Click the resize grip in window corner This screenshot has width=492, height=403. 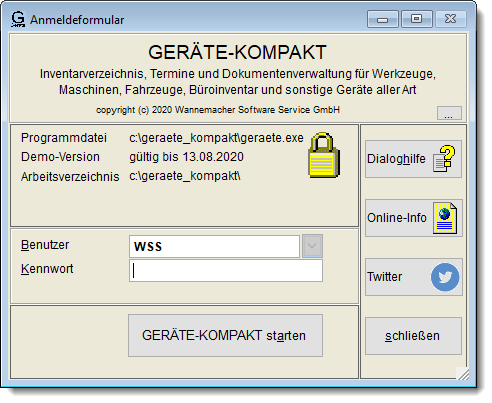point(463,374)
